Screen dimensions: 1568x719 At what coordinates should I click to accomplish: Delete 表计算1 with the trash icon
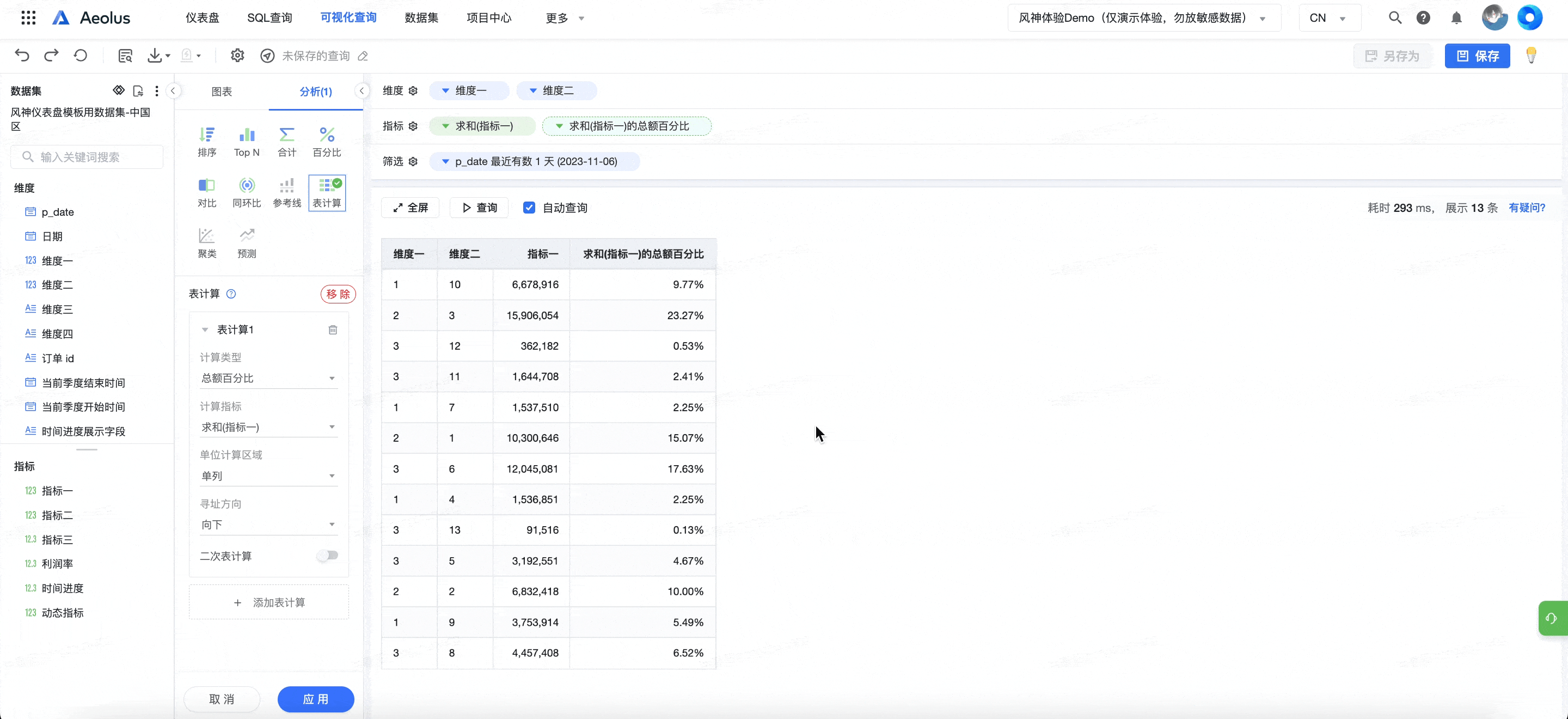333,330
